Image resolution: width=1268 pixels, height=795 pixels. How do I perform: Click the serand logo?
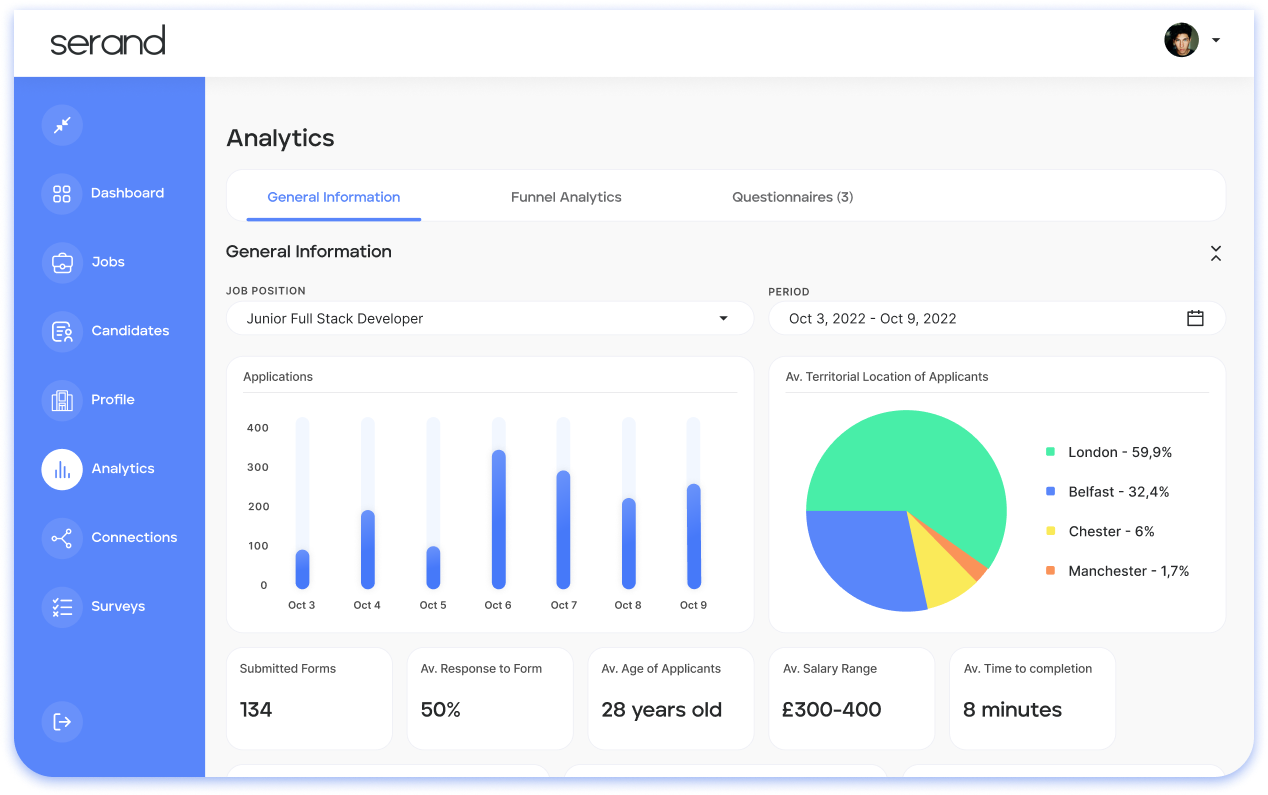pyautogui.click(x=108, y=41)
